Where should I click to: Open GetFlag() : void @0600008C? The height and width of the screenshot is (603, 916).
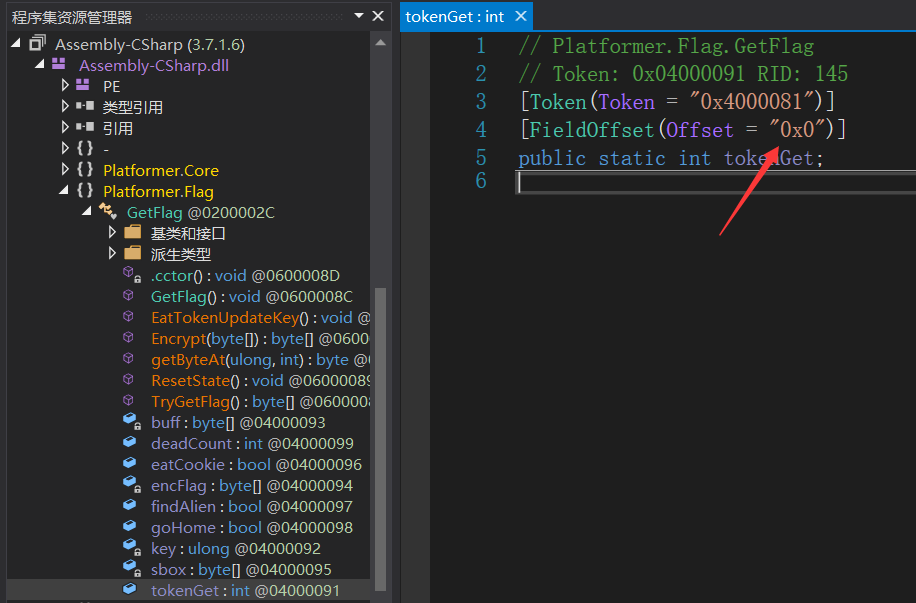coord(252,297)
